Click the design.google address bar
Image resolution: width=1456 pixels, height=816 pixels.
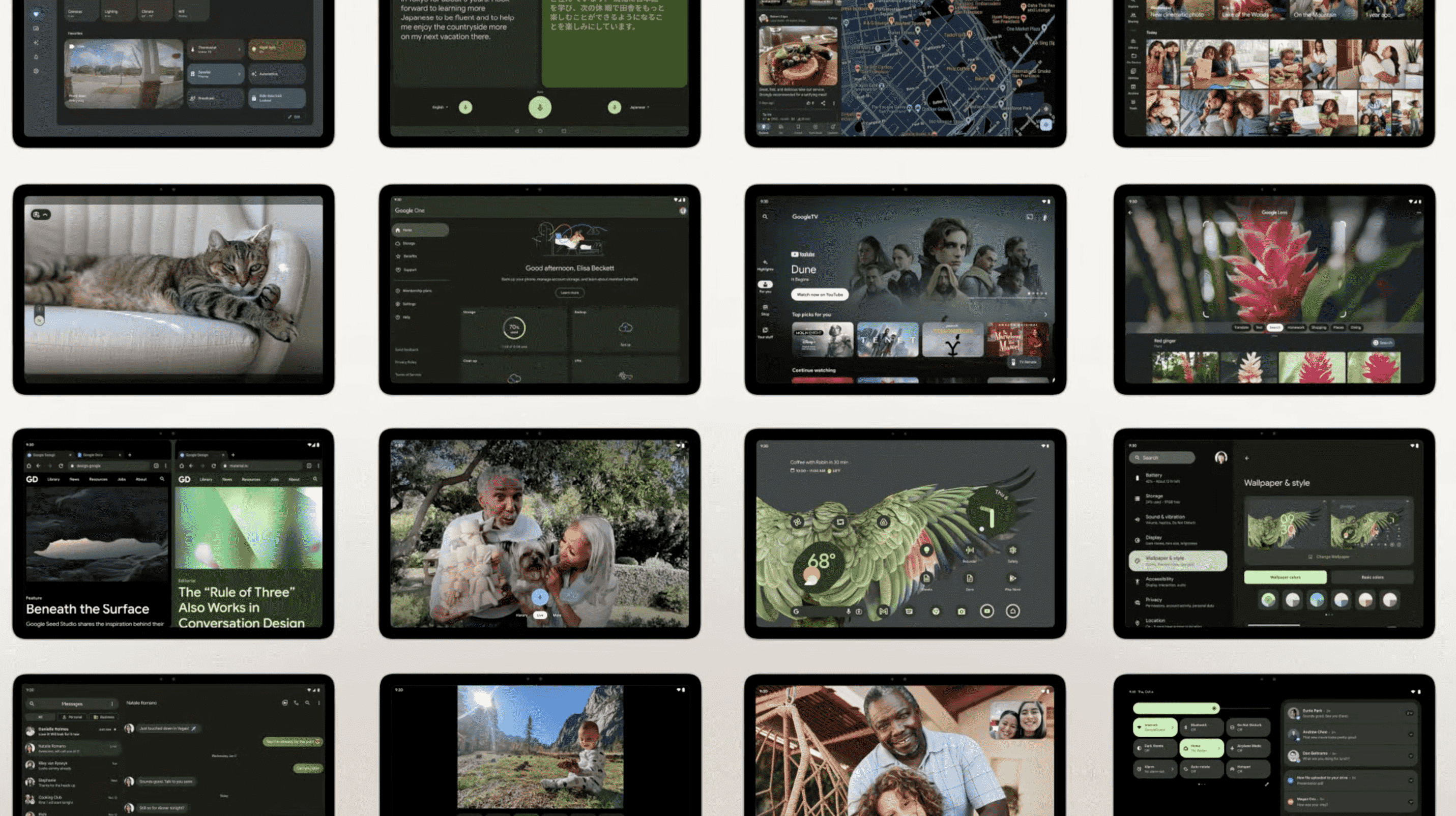[x=109, y=465]
